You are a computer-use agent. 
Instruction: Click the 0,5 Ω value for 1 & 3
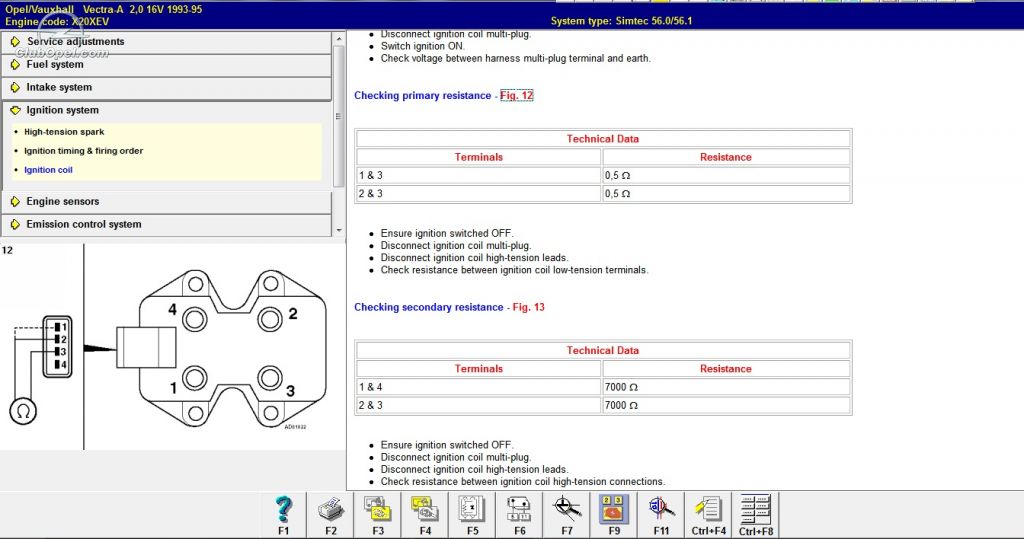[726, 175]
